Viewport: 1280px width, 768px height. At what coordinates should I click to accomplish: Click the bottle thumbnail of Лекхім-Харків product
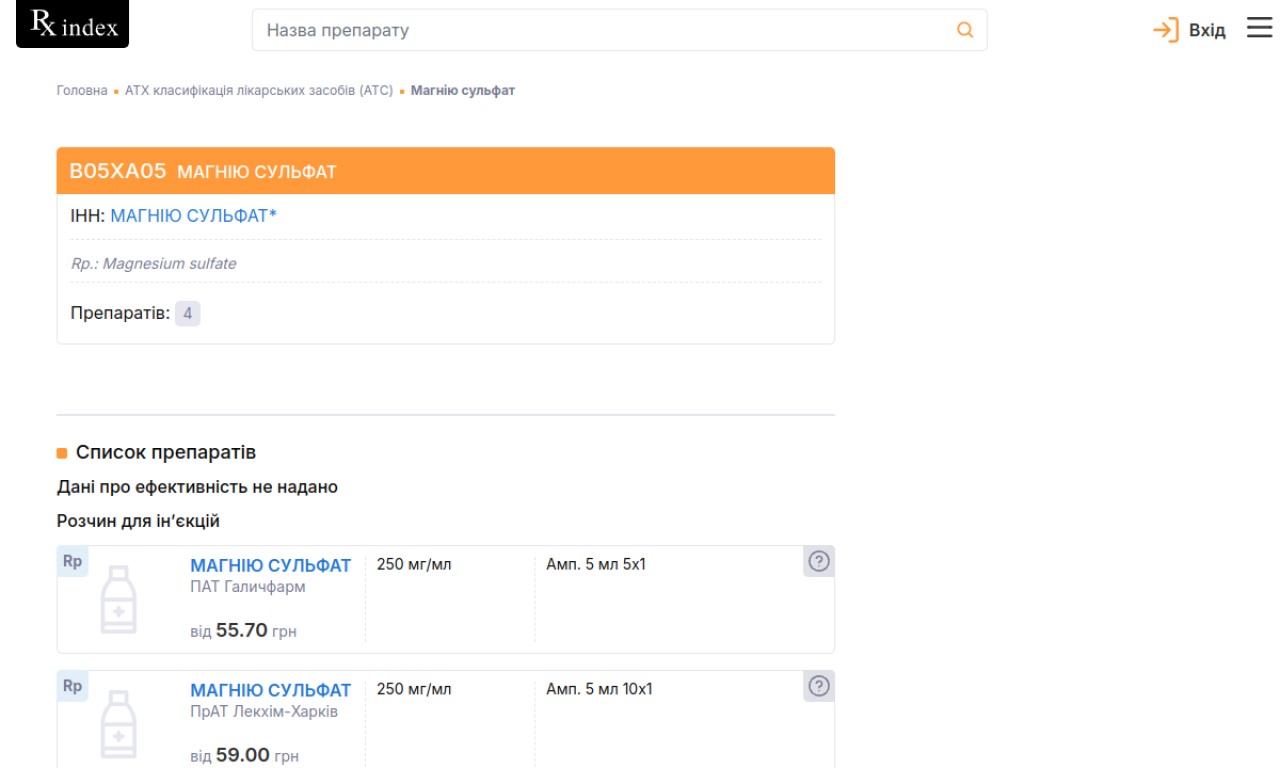(x=118, y=724)
